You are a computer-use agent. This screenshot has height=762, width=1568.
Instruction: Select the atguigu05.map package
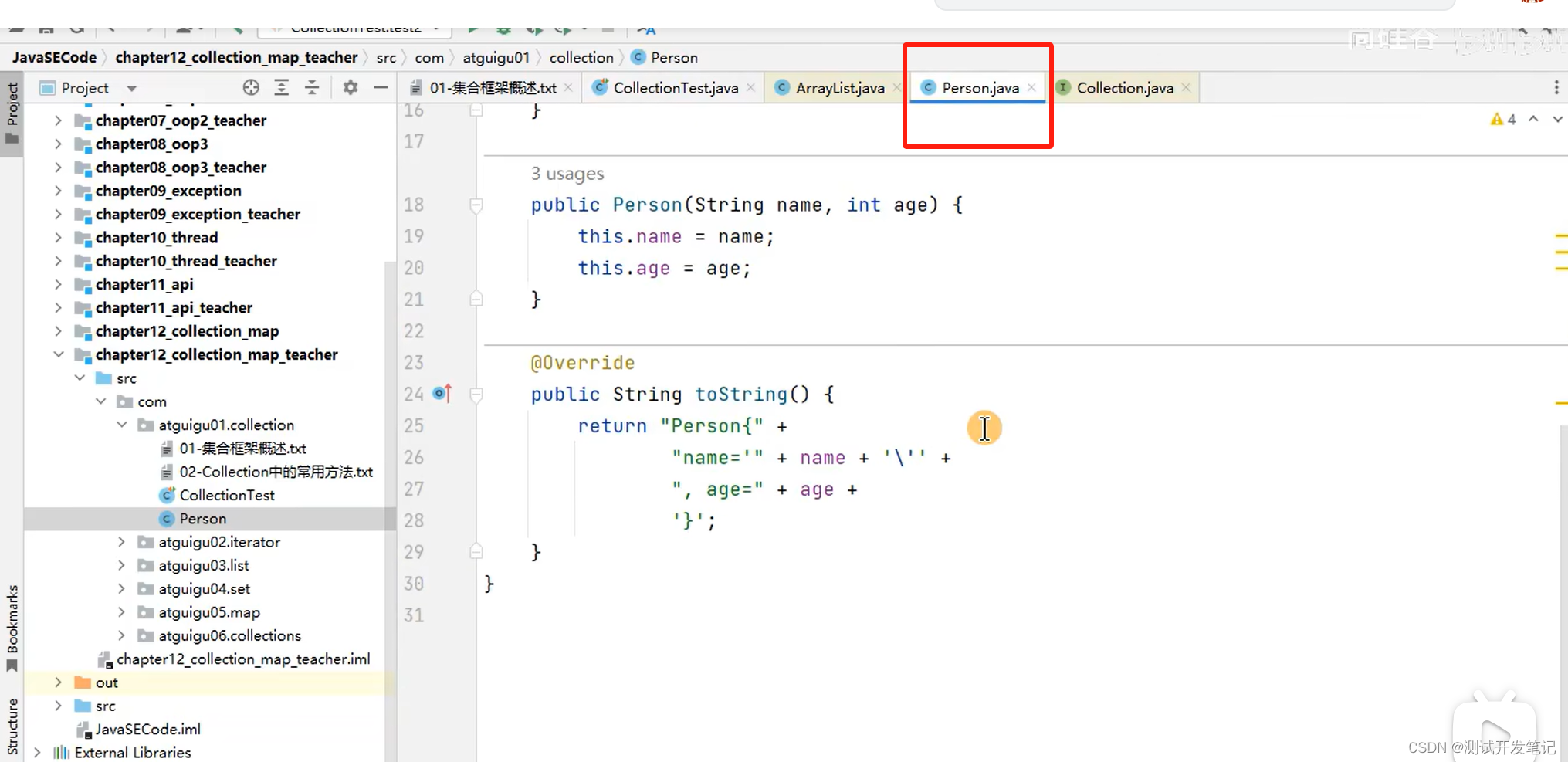click(x=209, y=612)
